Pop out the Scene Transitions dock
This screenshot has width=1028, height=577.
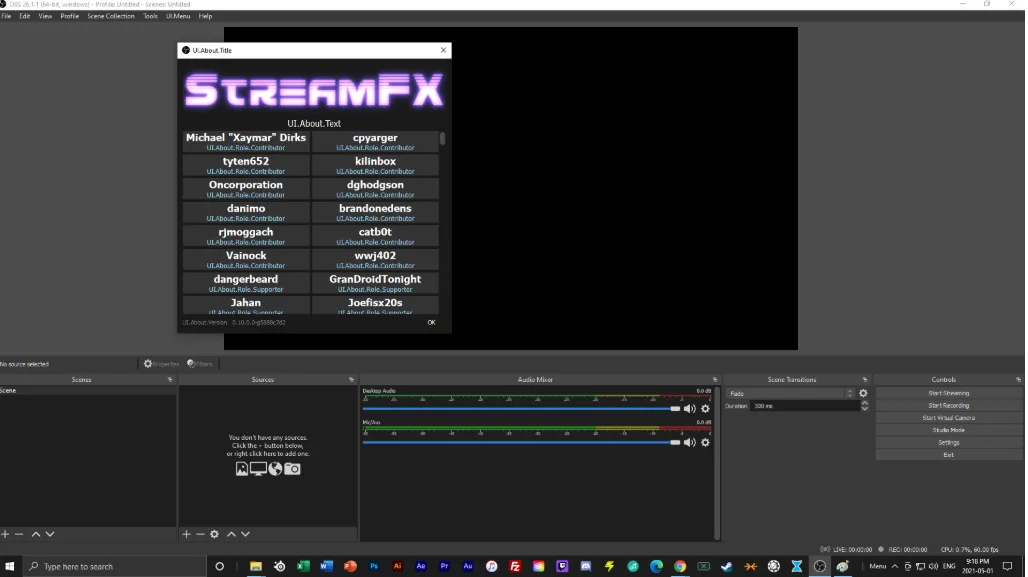pos(865,380)
